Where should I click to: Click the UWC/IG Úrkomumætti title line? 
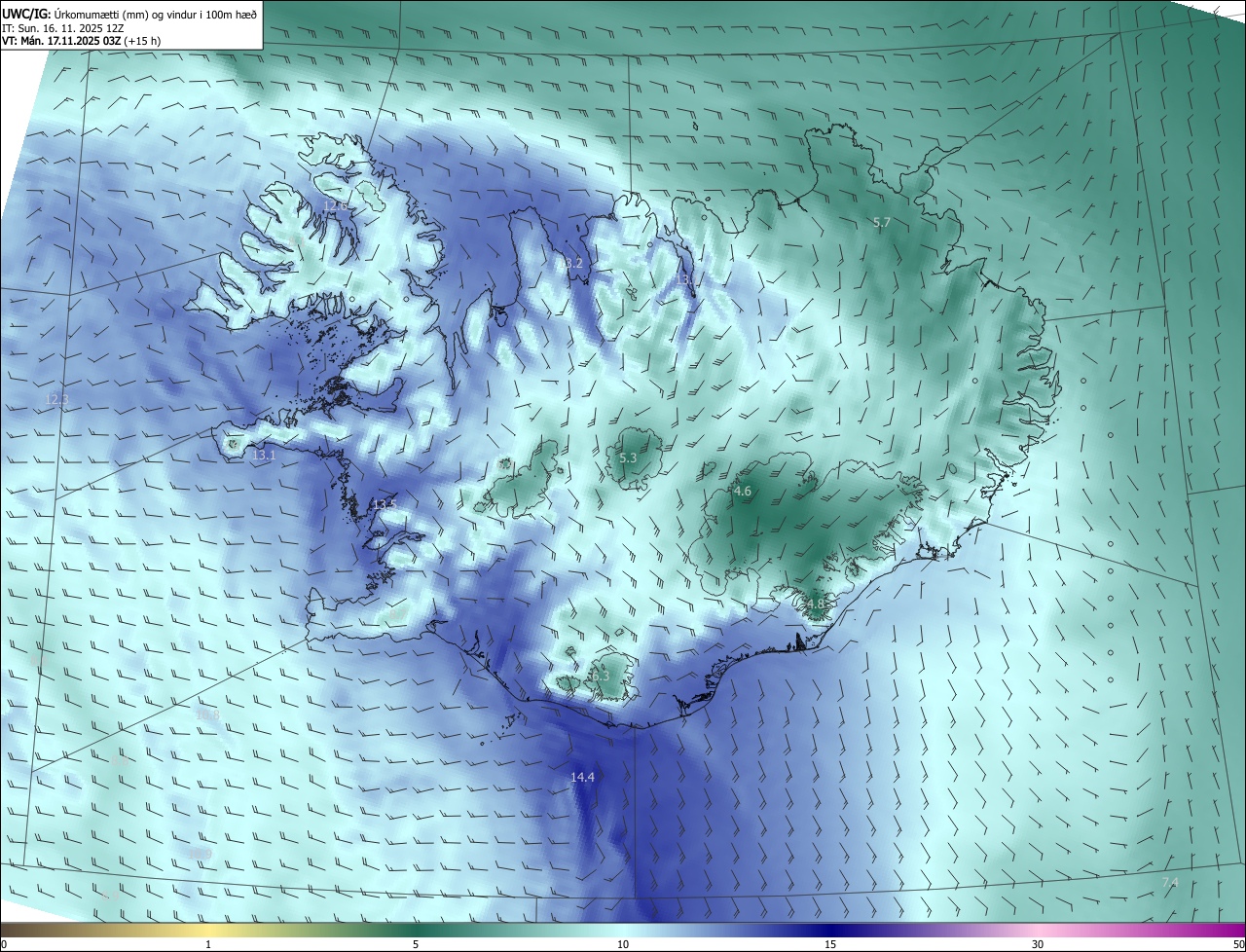pos(129,14)
